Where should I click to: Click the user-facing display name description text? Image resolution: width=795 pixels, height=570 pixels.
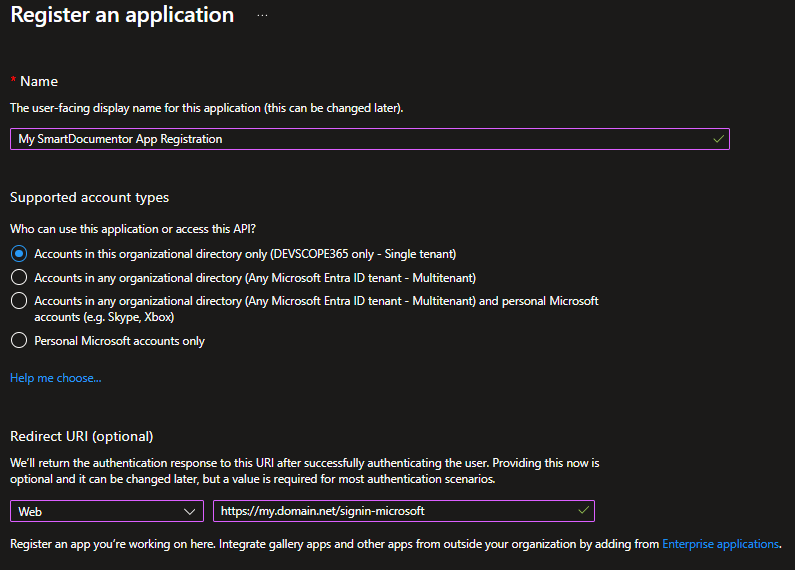coord(206,107)
